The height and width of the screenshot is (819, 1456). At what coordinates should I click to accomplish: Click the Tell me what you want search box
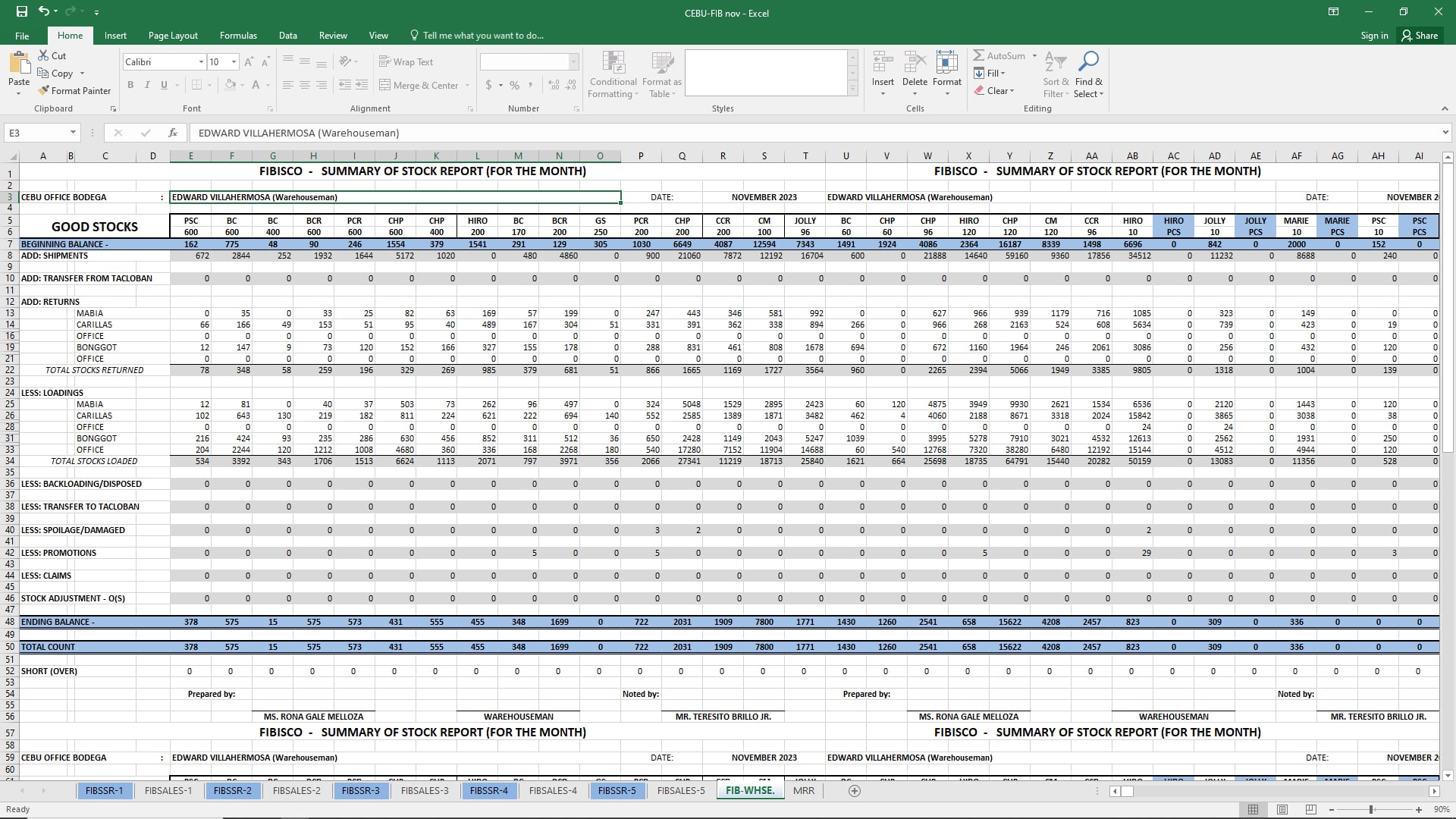click(482, 36)
